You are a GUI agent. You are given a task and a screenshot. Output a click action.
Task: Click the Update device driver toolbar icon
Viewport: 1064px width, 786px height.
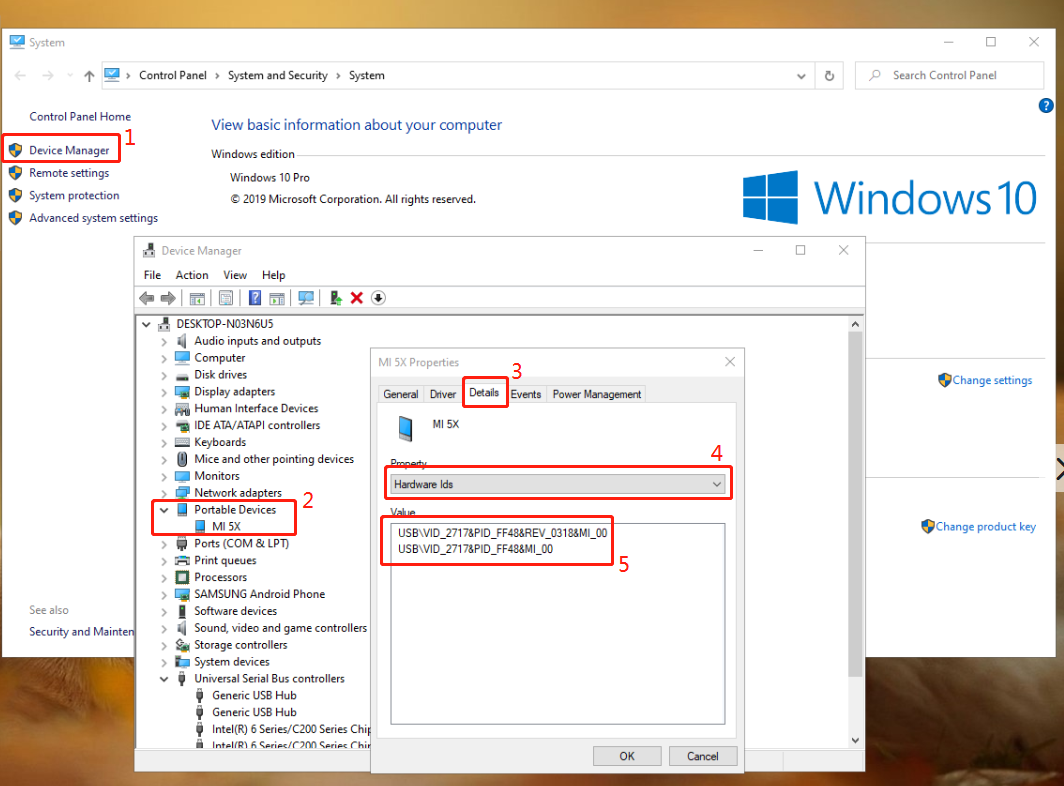click(x=335, y=298)
